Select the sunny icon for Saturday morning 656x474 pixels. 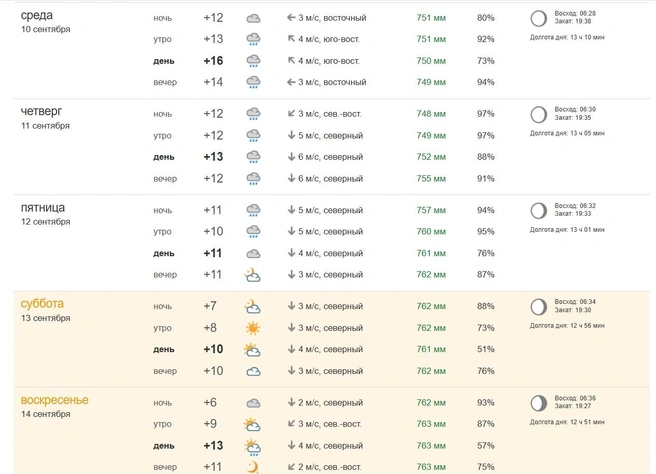pyautogui.click(x=253, y=328)
